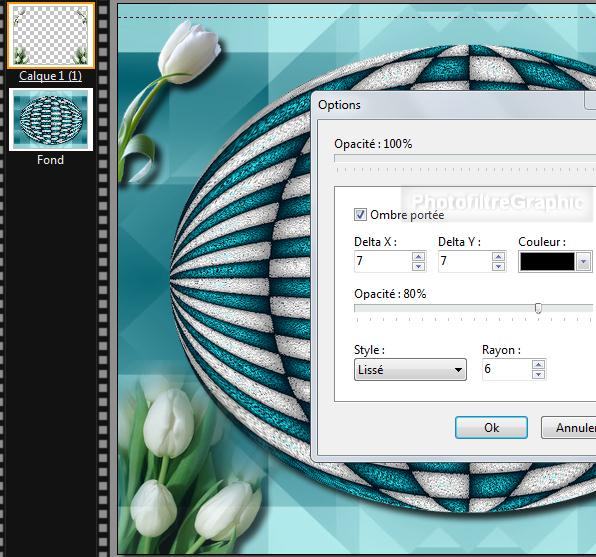This screenshot has height=557, width=596.
Task: Decrease Delta Y with down arrow
Action: 498,266
